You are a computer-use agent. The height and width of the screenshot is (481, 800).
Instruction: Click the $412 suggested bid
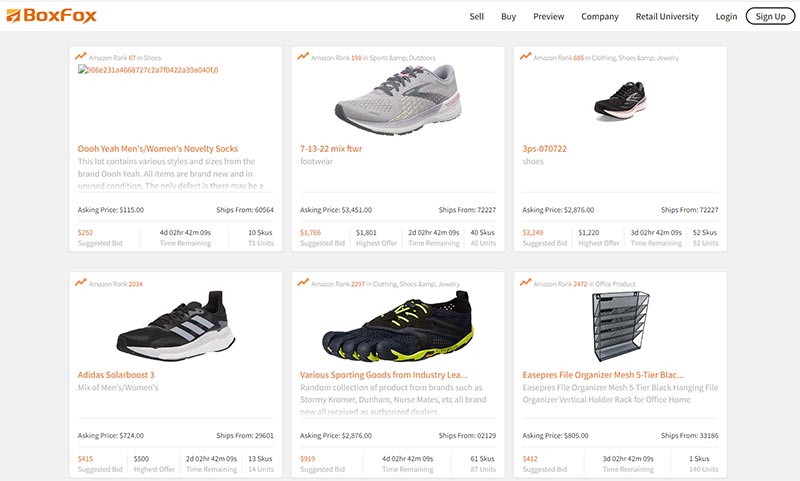point(530,459)
